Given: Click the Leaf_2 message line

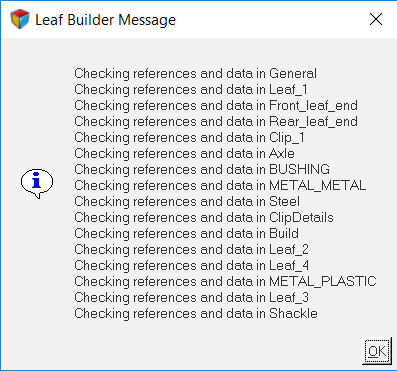Looking at the screenshot, I should pos(191,249).
